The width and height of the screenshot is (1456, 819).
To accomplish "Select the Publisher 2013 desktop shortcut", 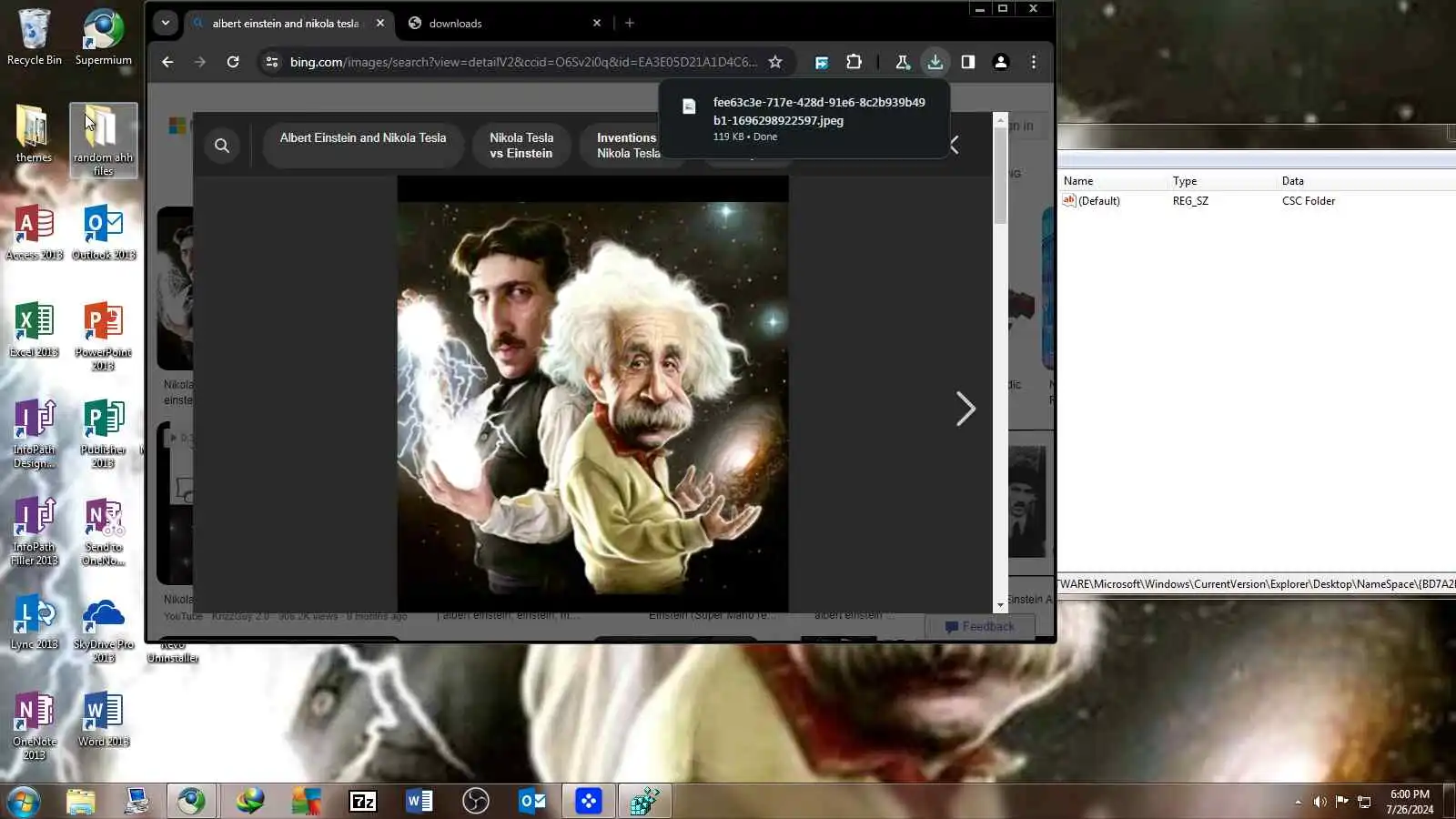I will (103, 434).
